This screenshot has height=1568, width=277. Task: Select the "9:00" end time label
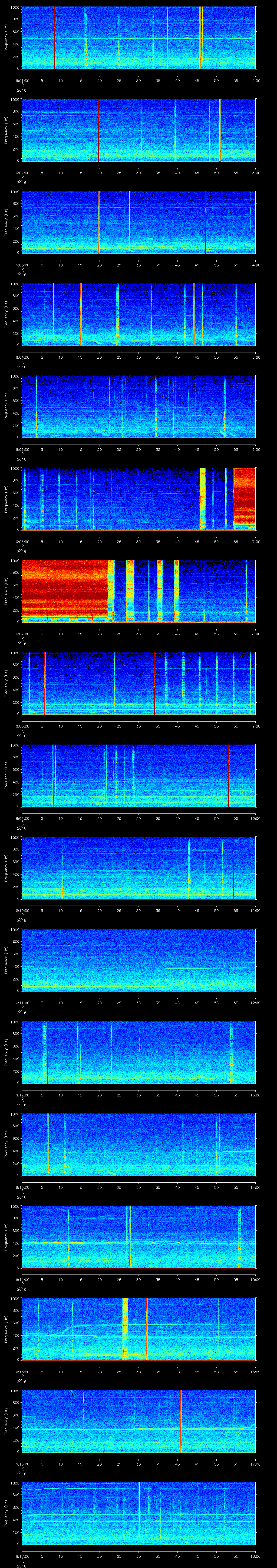(256, 726)
